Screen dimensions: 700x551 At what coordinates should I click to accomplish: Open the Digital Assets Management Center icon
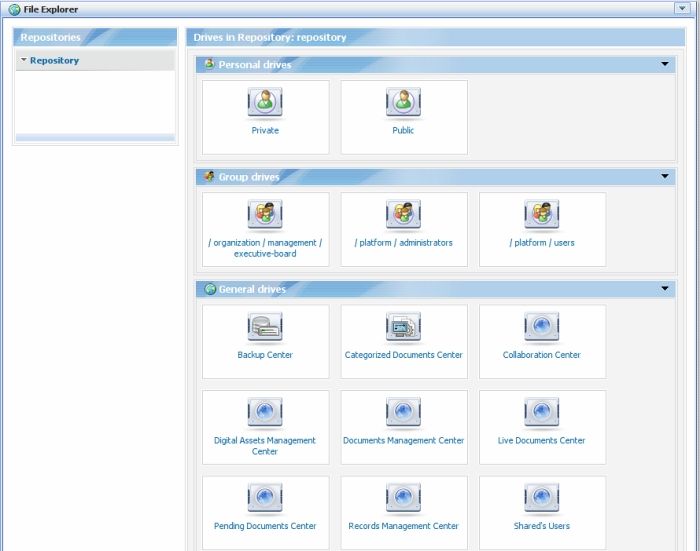[x=265, y=413]
